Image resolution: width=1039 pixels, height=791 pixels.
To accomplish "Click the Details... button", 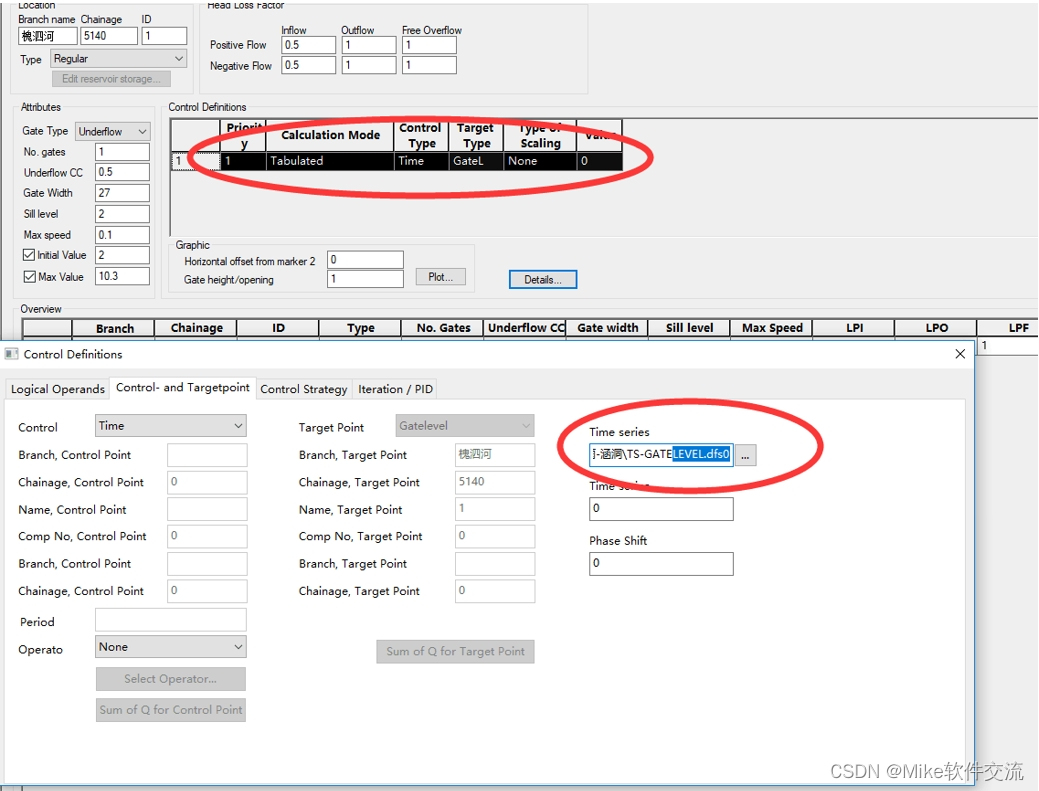I will point(543,280).
